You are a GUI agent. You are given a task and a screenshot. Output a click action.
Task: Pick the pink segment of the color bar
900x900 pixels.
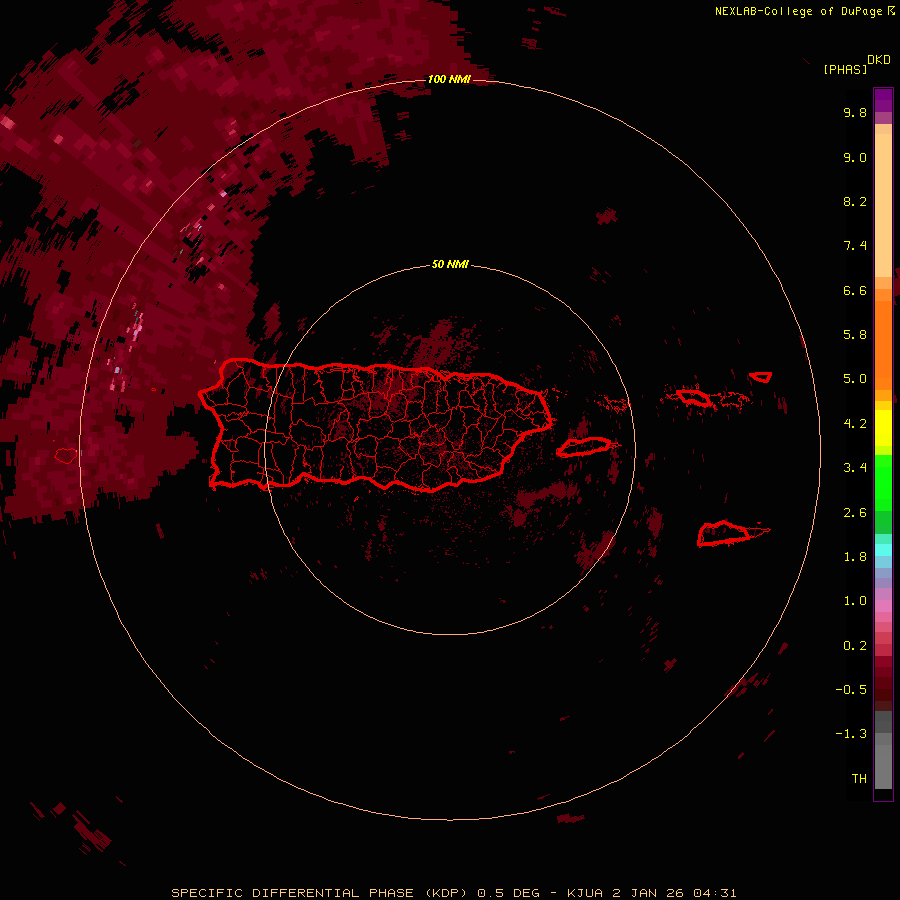(883, 606)
